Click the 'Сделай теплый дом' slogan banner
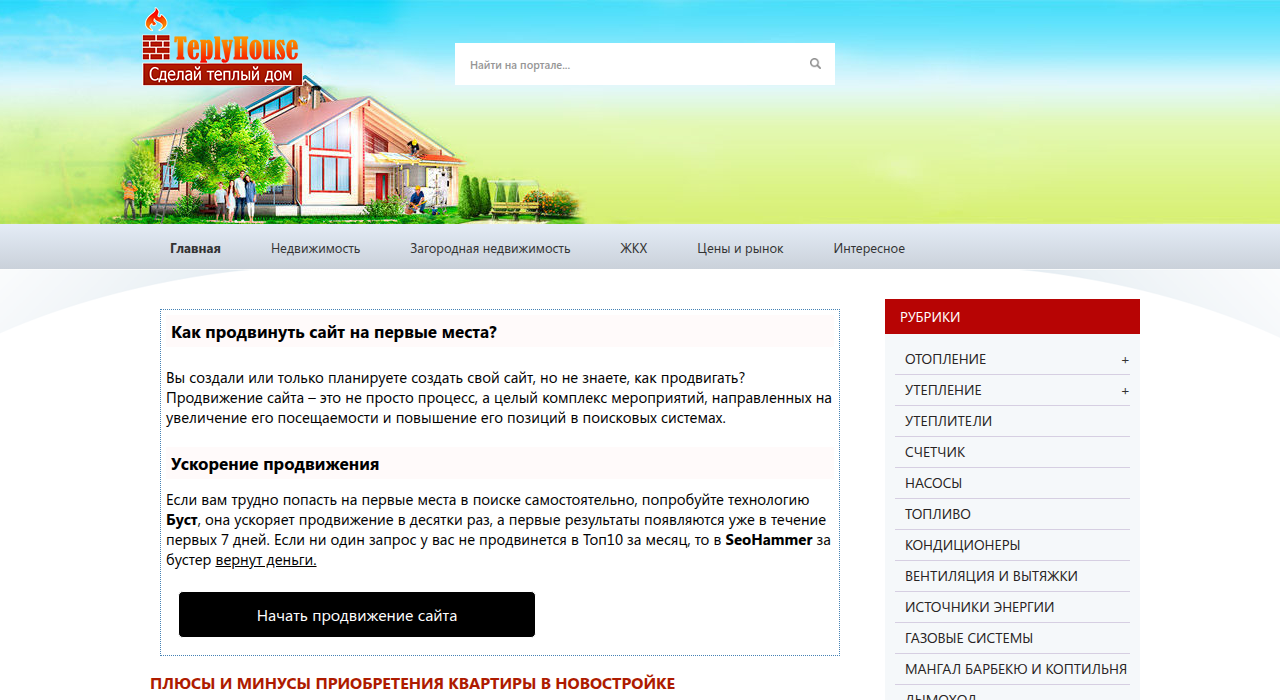The height and width of the screenshot is (700, 1280). [x=222, y=75]
